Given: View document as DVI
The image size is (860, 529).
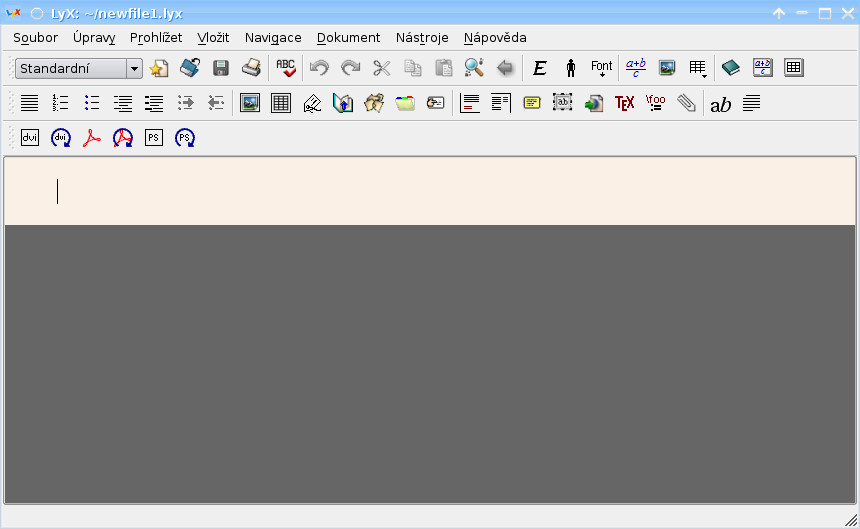Looking at the screenshot, I should [x=30, y=138].
